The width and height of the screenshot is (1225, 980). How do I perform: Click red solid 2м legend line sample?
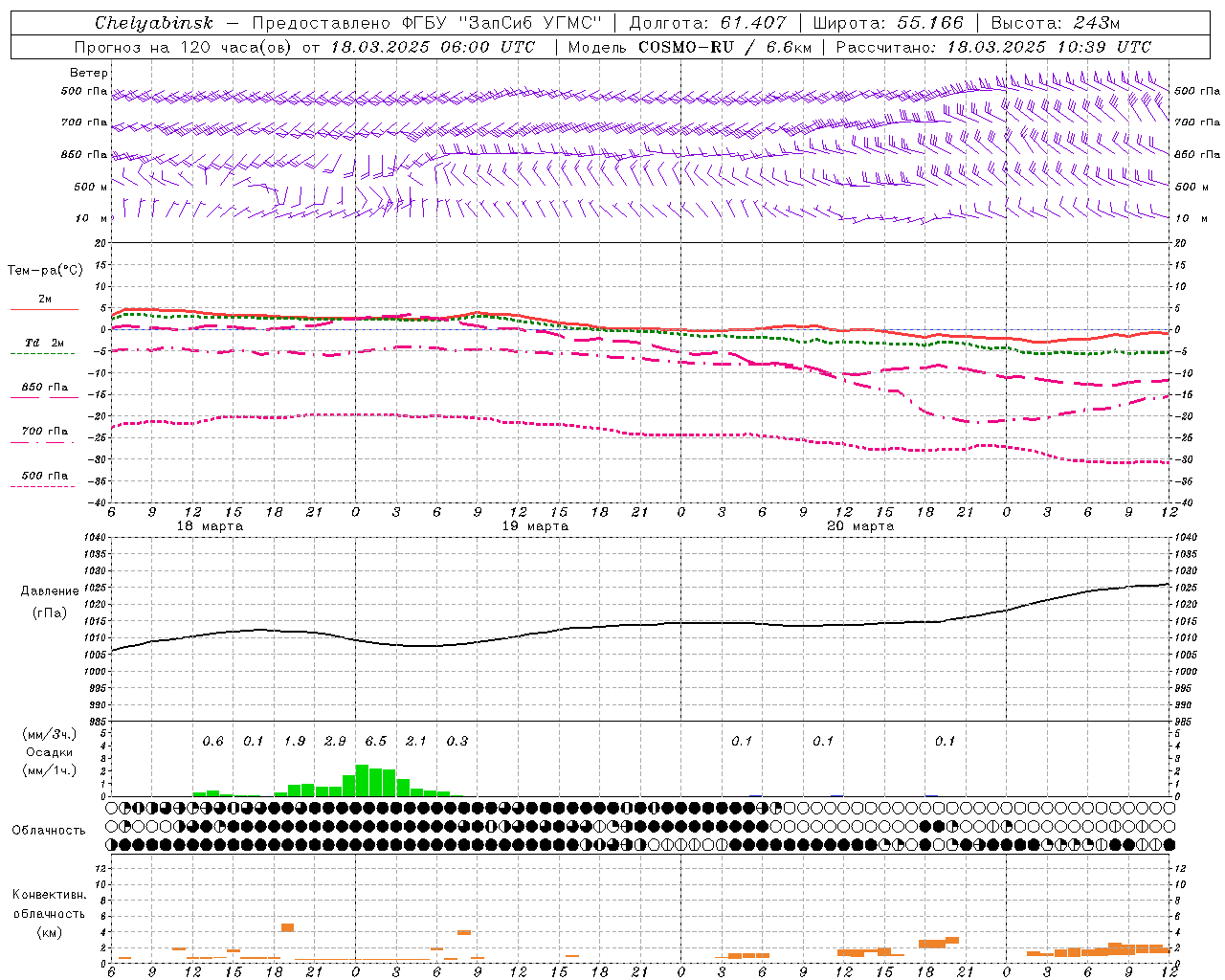pos(44,310)
